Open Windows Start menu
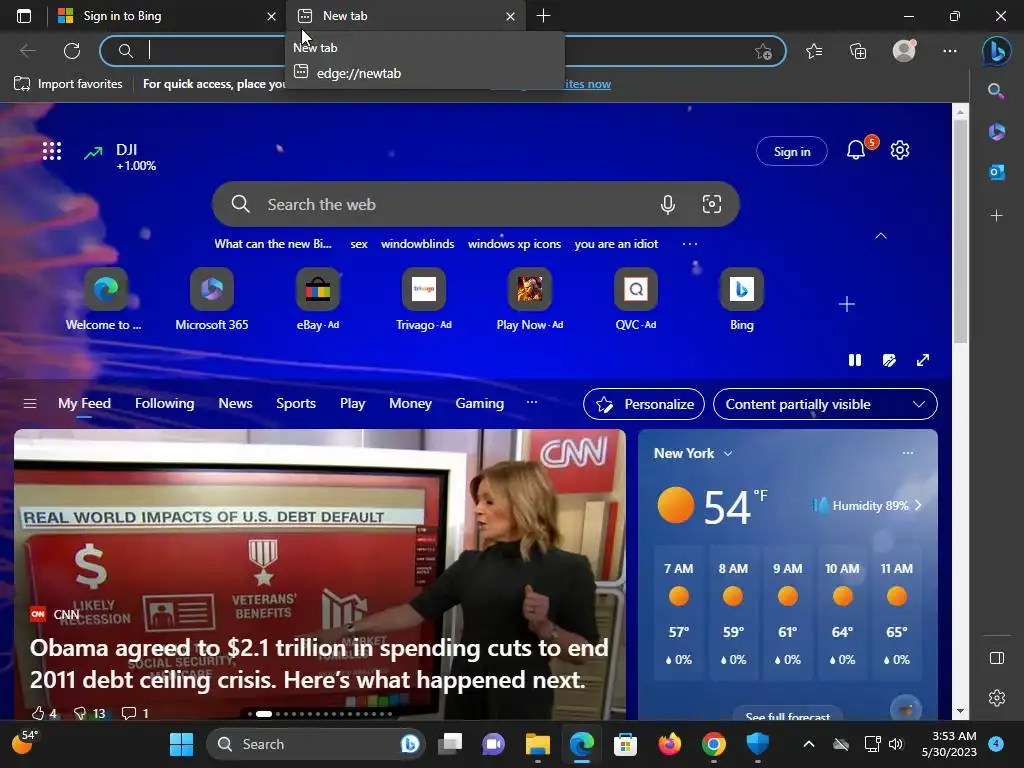 click(x=181, y=744)
